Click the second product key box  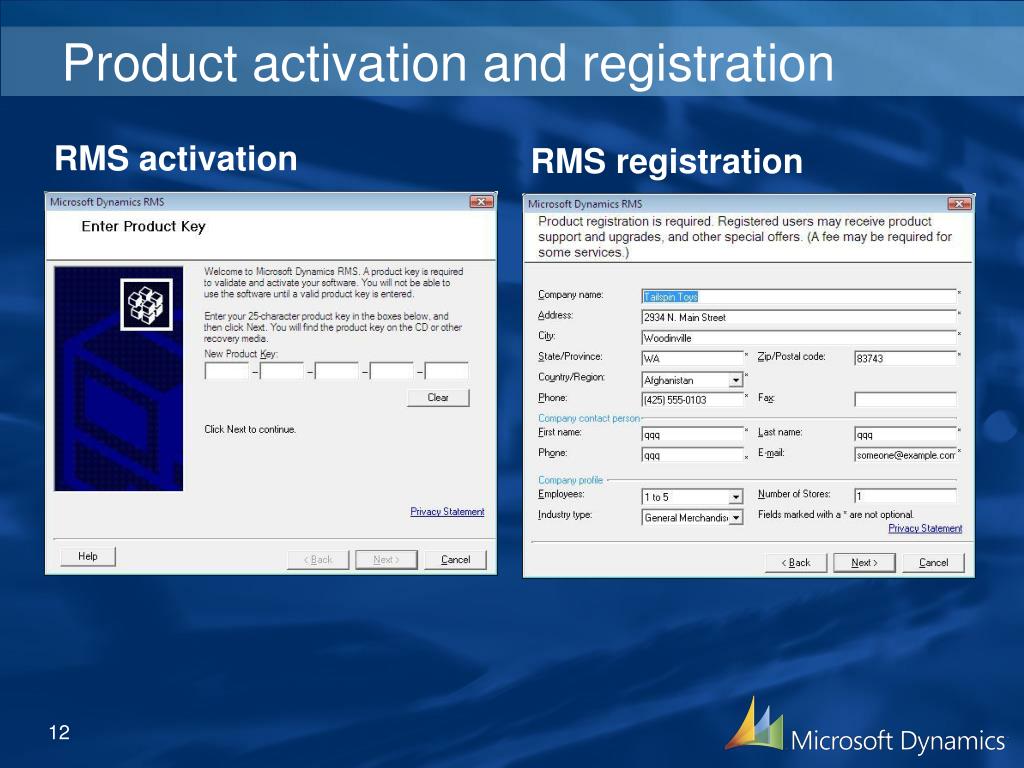point(281,371)
